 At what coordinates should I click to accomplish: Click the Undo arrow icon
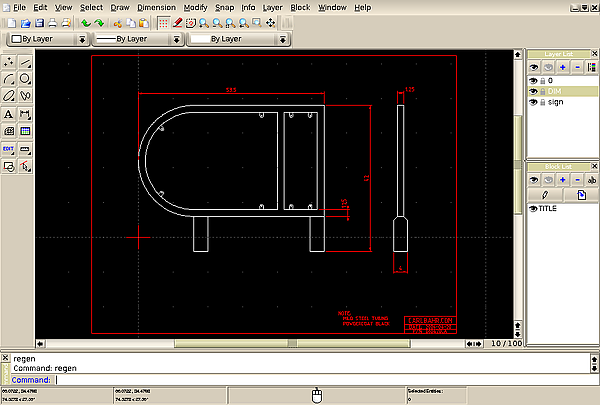pyautogui.click(x=85, y=22)
